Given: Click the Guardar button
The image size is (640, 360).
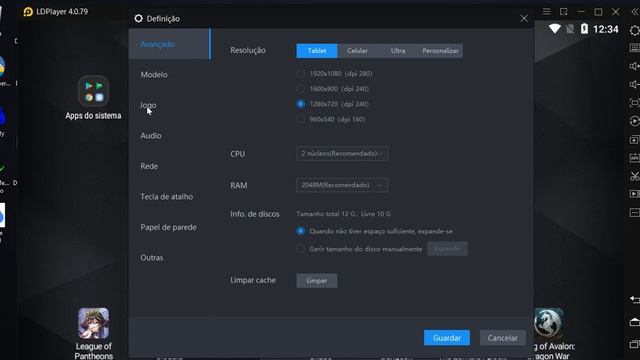Looking at the screenshot, I should click(x=447, y=338).
